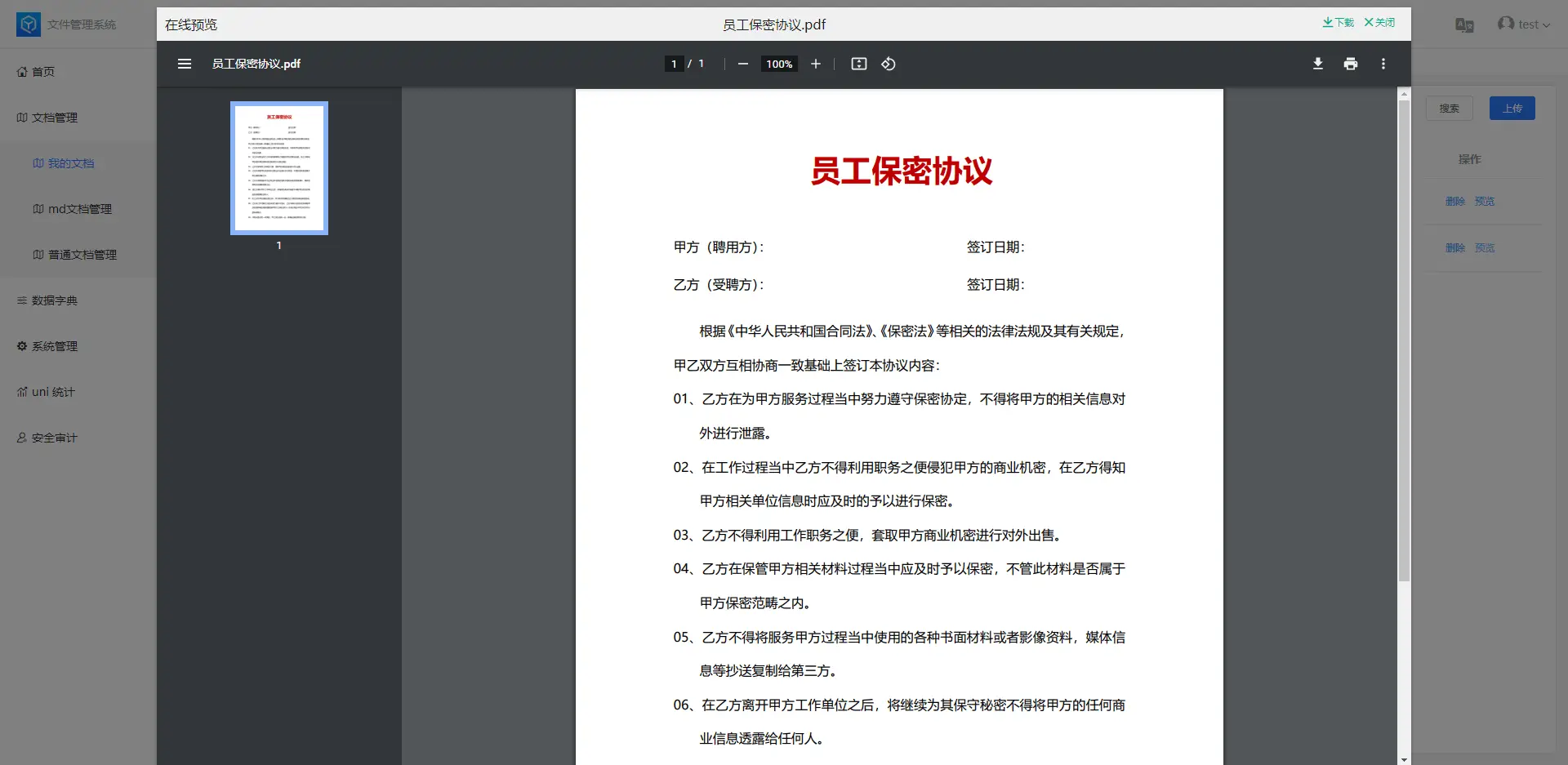This screenshot has height=765, width=1568.
Task: Open the PDF viewer more actions menu
Action: pyautogui.click(x=1383, y=64)
